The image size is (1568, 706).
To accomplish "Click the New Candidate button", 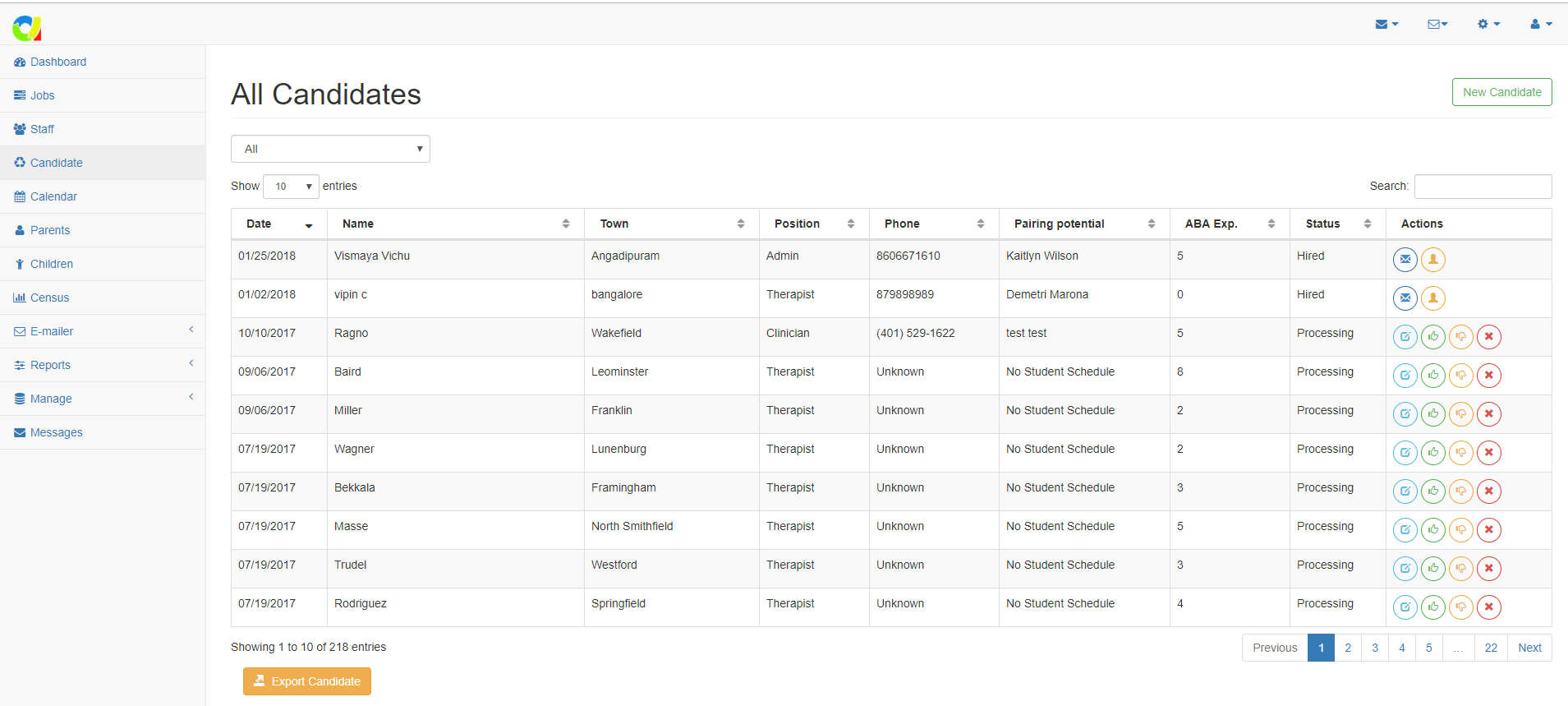I will point(1501,92).
